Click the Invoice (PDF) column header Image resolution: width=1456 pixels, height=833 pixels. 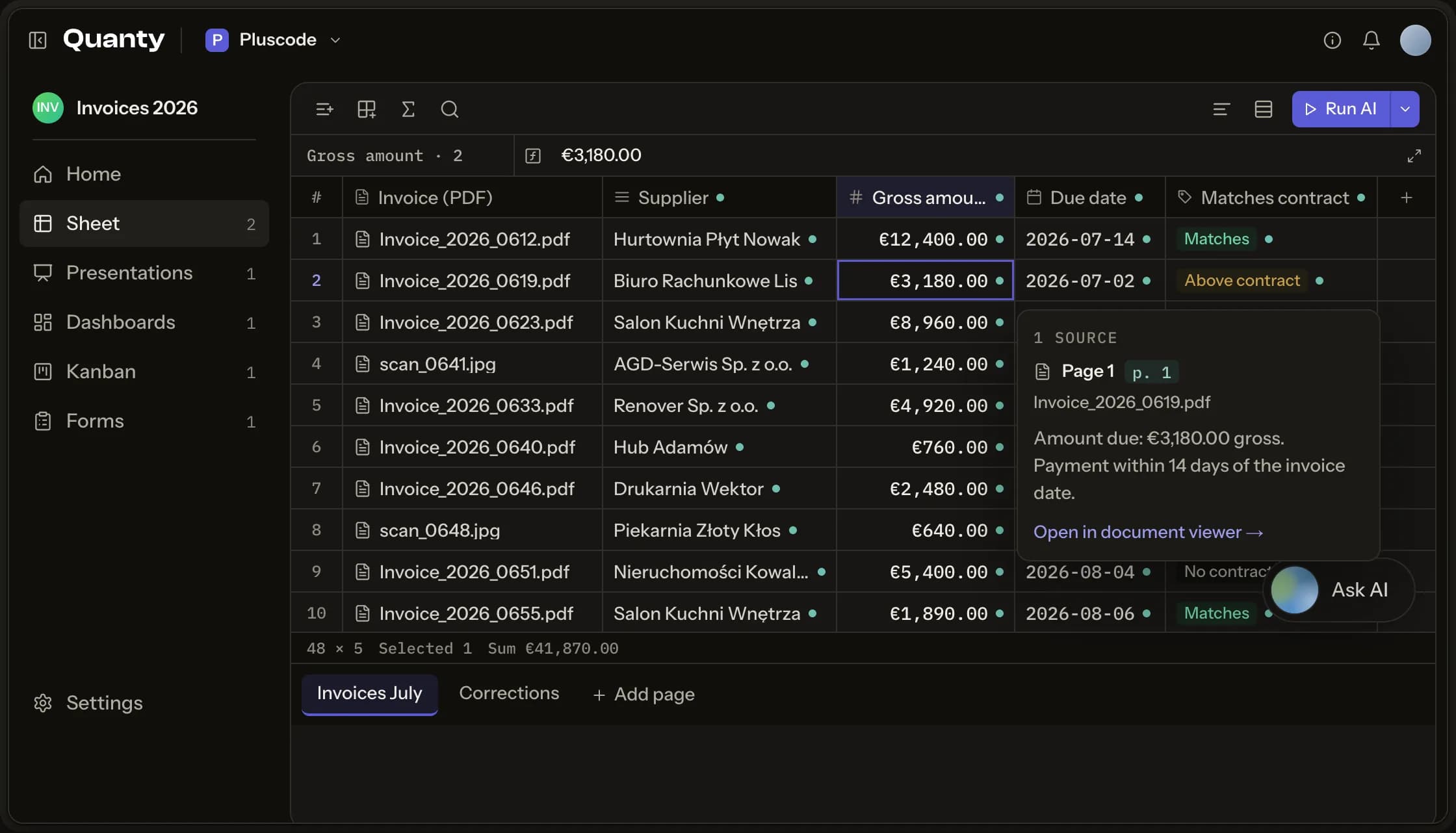(x=473, y=198)
